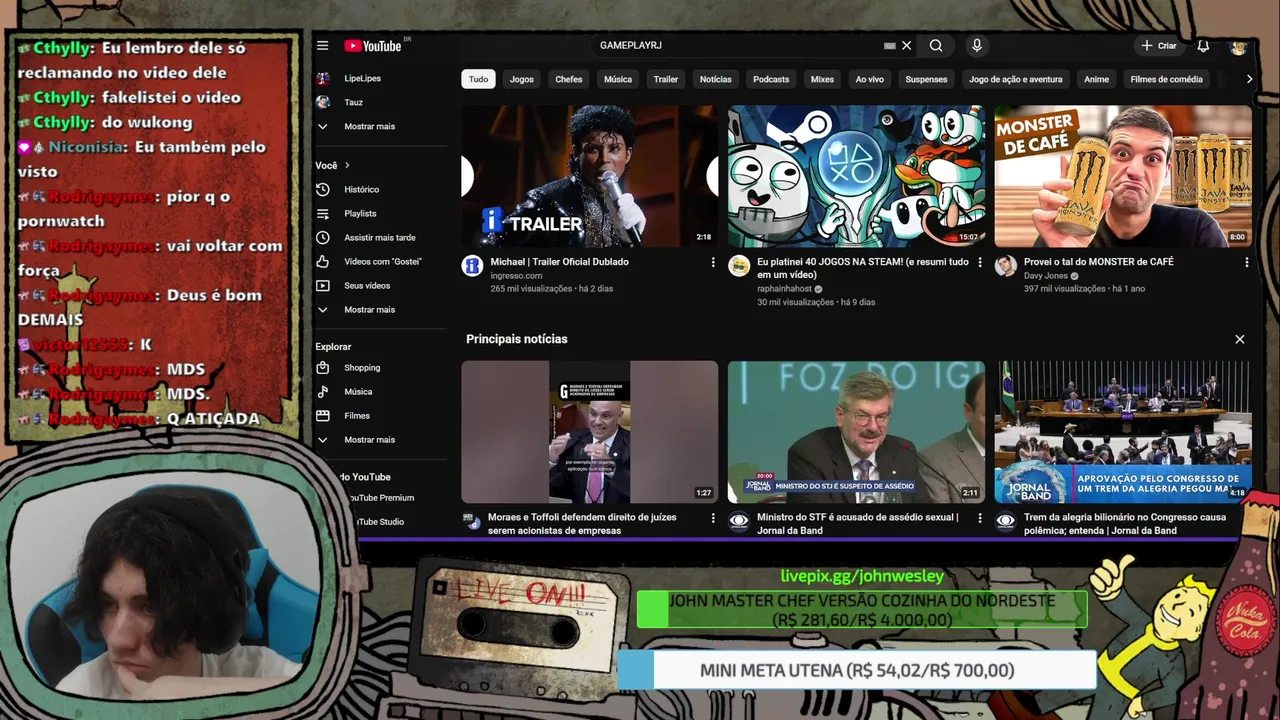The image size is (1280, 720).
Task: Select the Suspenses filter chip
Action: pyautogui.click(x=926, y=79)
